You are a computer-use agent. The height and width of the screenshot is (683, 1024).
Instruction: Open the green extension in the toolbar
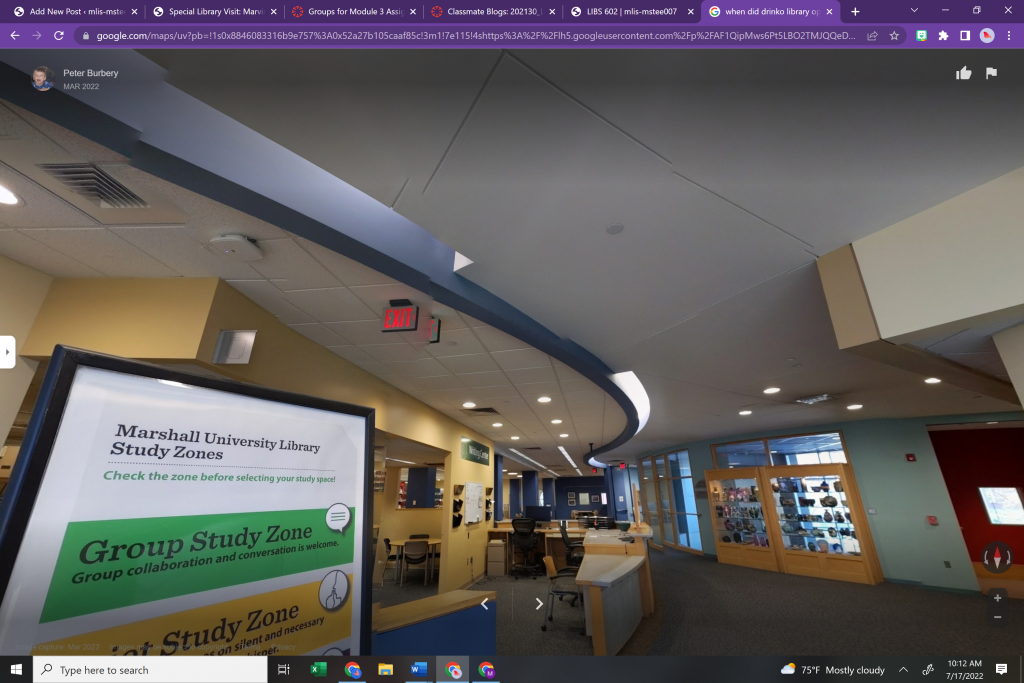[921, 36]
